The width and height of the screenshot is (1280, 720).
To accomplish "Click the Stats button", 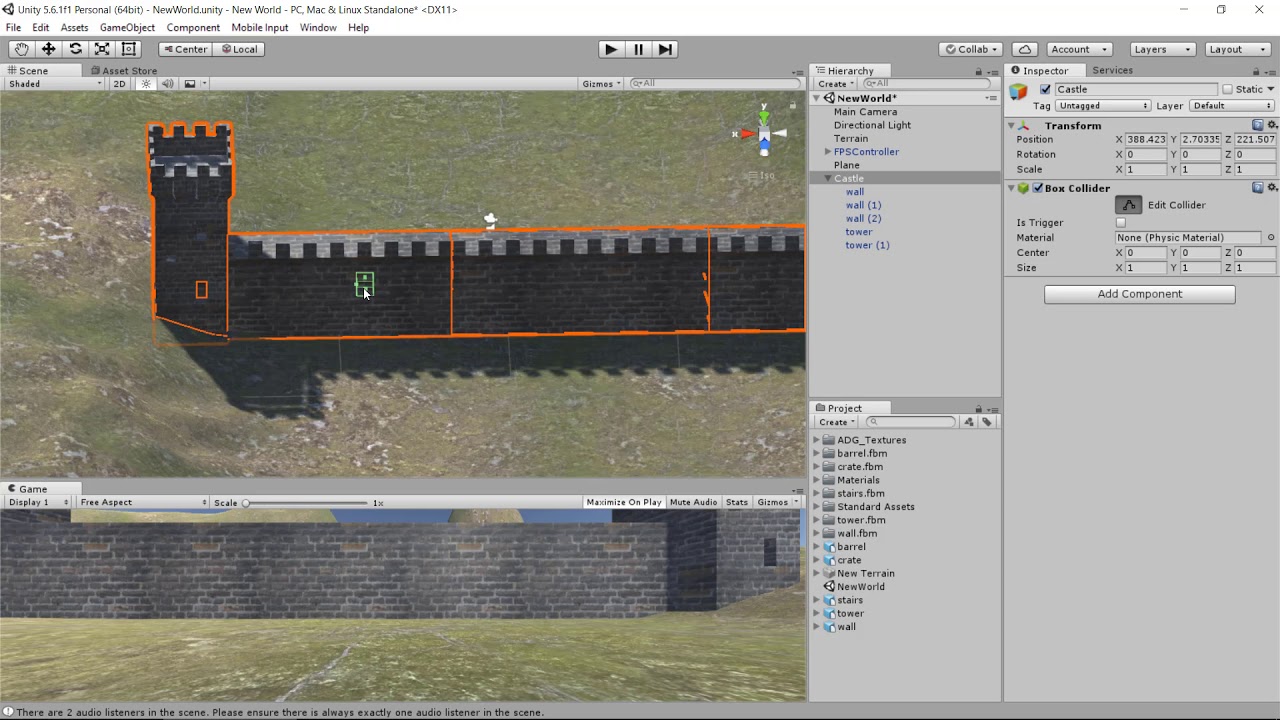I will coord(736,502).
